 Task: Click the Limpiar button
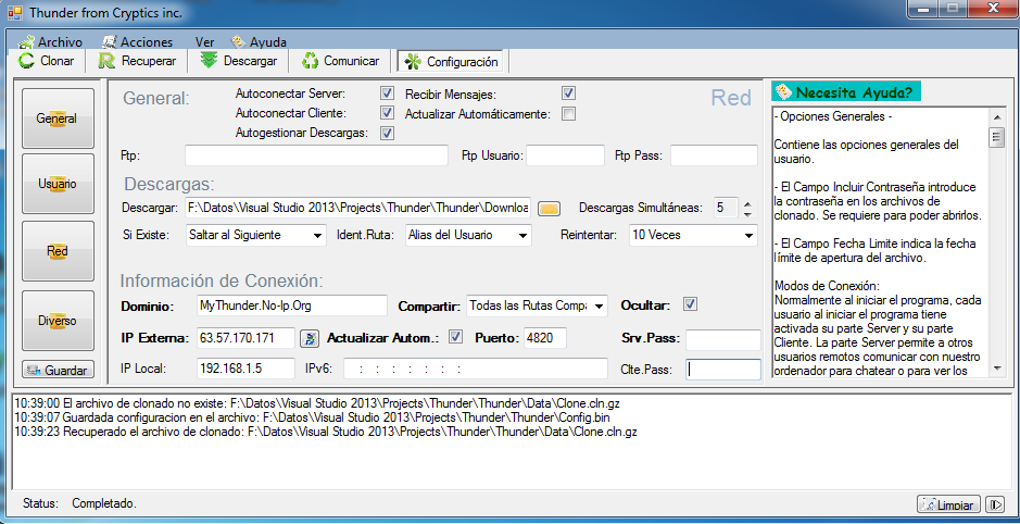point(949,505)
